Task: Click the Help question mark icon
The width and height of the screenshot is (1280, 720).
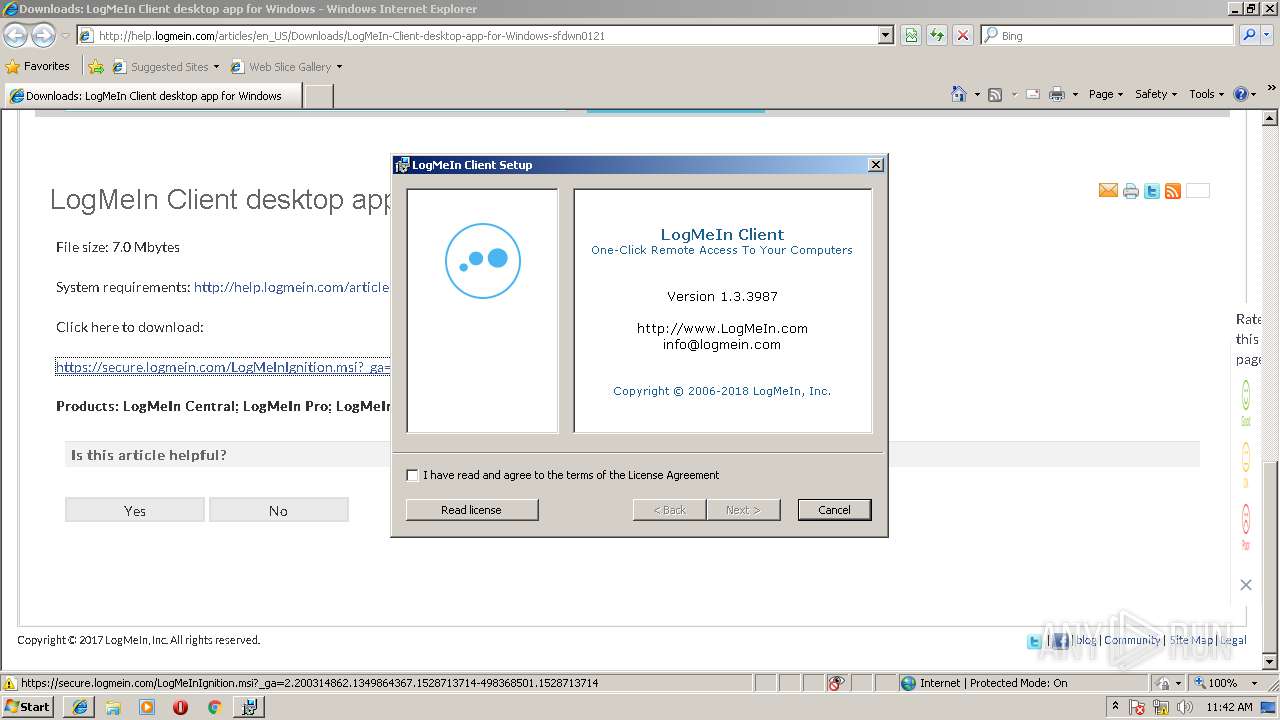Action: coord(1241,94)
